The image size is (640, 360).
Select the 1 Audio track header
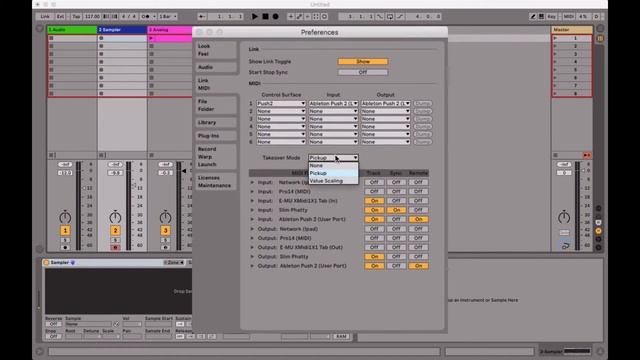pyautogui.click(x=72, y=30)
